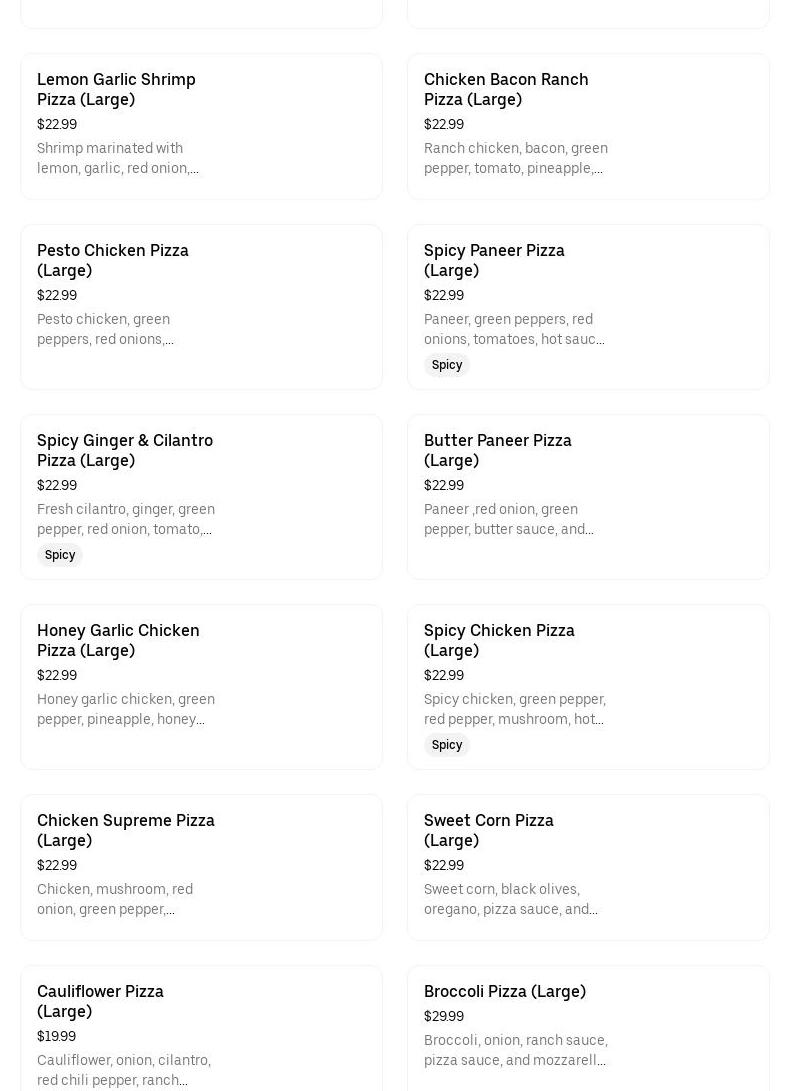Click the Sweet Corn Pizza ingredients description
Viewport: 804px width, 1091px height.
coord(511,899)
